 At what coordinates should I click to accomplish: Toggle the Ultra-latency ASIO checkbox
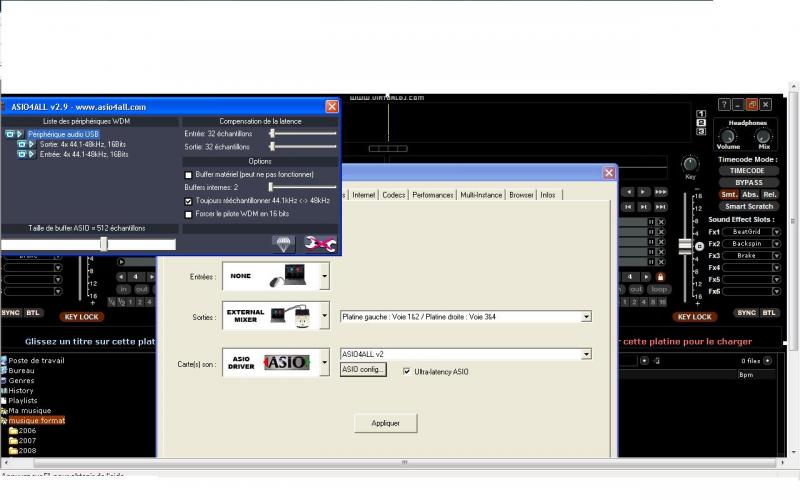click(x=406, y=371)
